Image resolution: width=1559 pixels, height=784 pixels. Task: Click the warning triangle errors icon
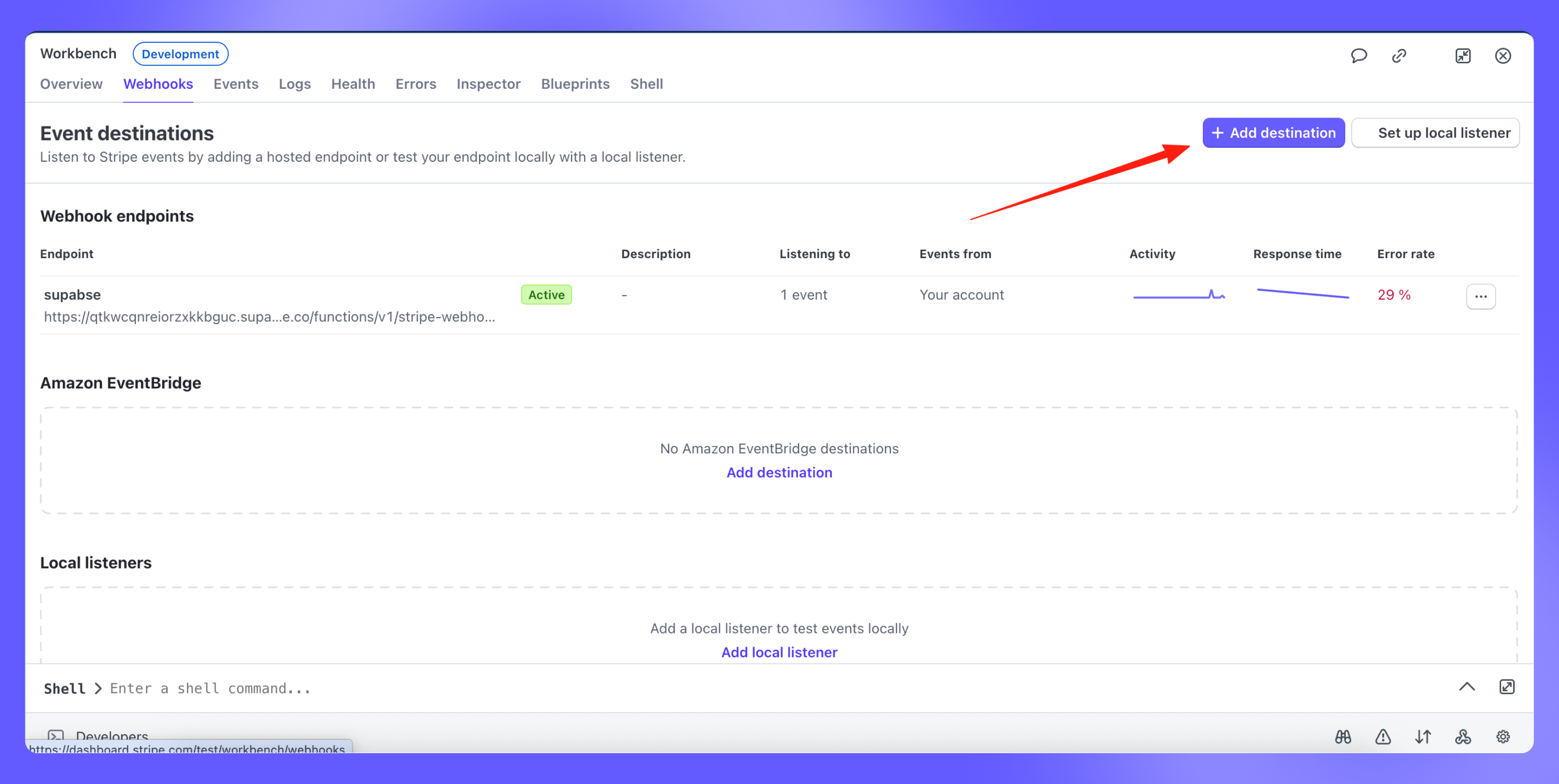(x=1383, y=736)
